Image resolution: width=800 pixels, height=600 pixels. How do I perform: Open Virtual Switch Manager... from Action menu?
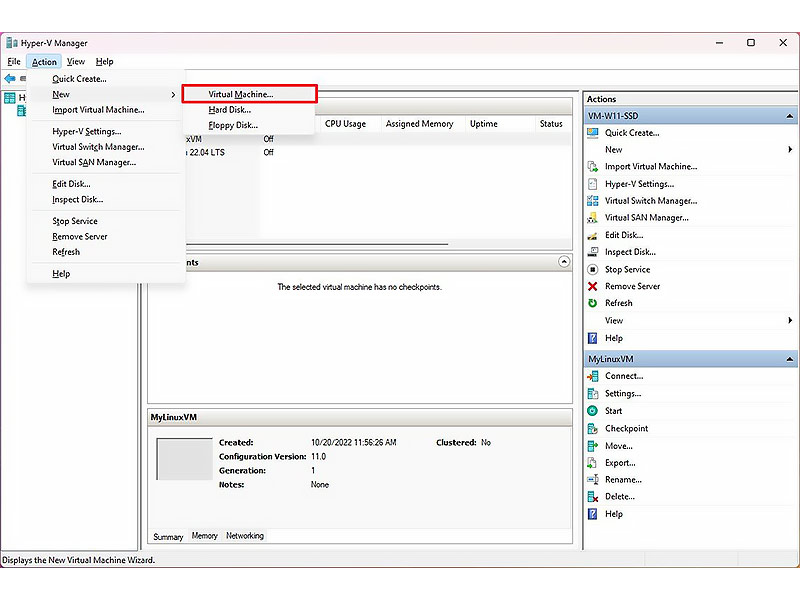[x=106, y=147]
